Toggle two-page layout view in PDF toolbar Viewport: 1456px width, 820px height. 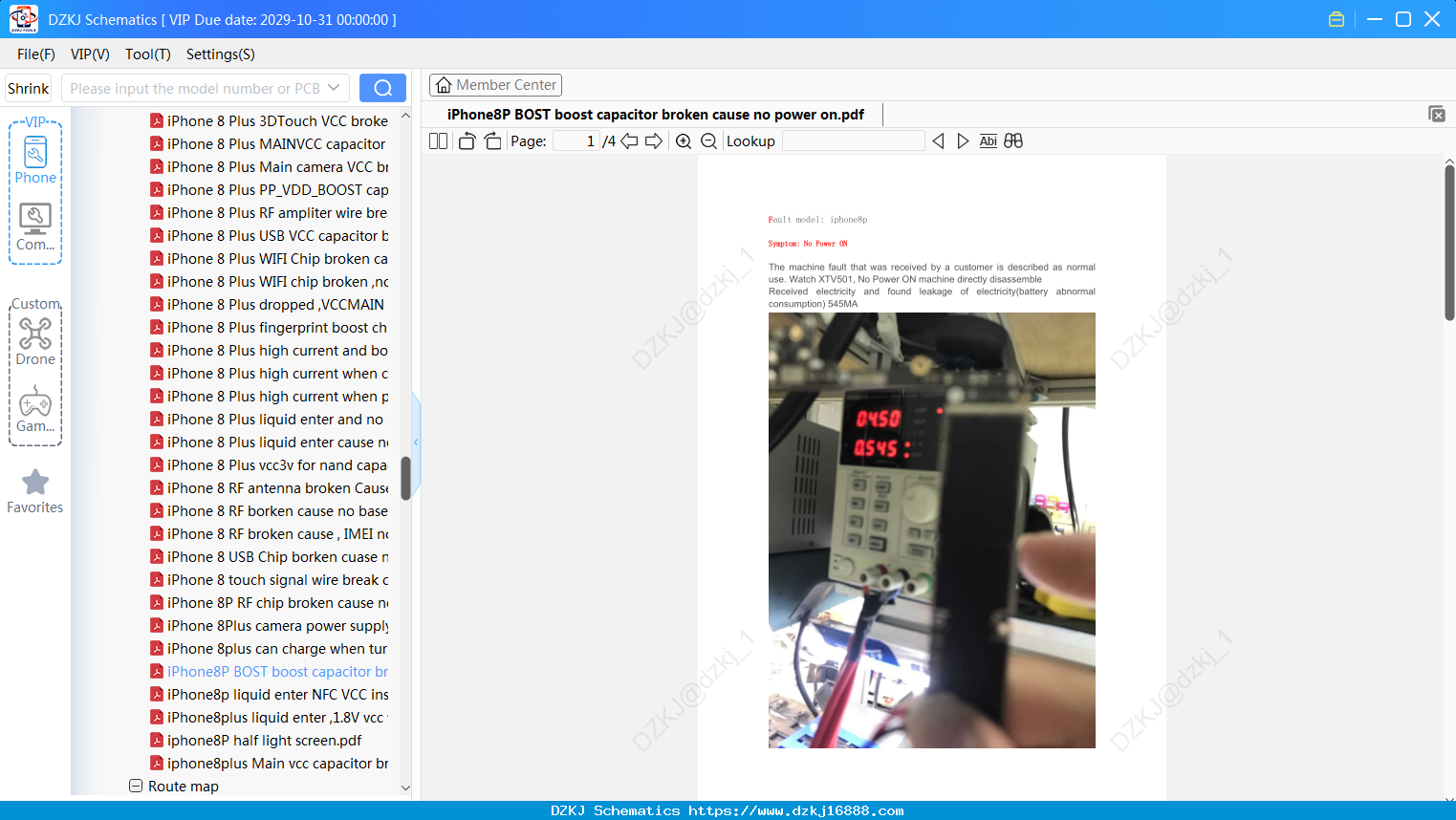tap(439, 141)
